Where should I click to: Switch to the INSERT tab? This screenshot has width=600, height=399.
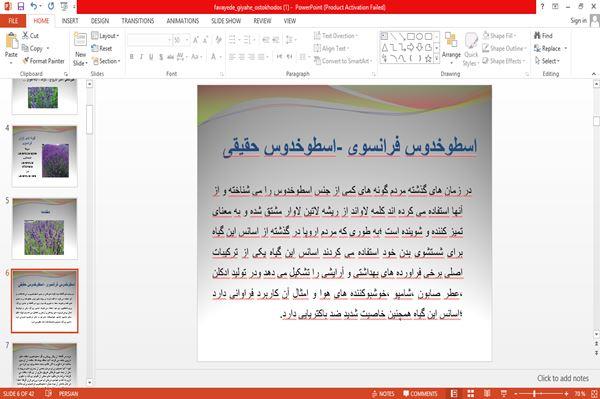[70, 21]
